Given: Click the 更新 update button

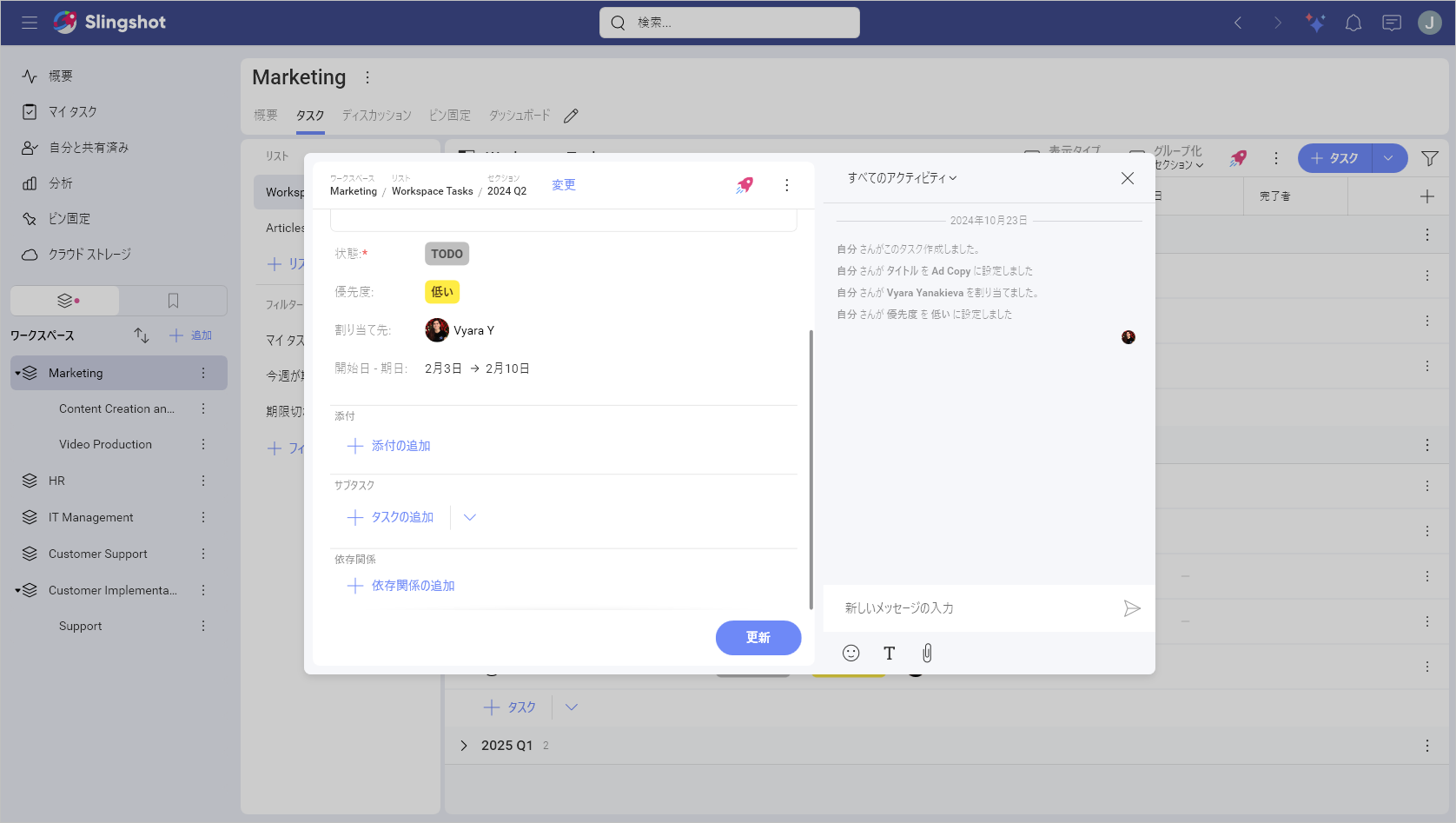Looking at the screenshot, I should [x=758, y=638].
